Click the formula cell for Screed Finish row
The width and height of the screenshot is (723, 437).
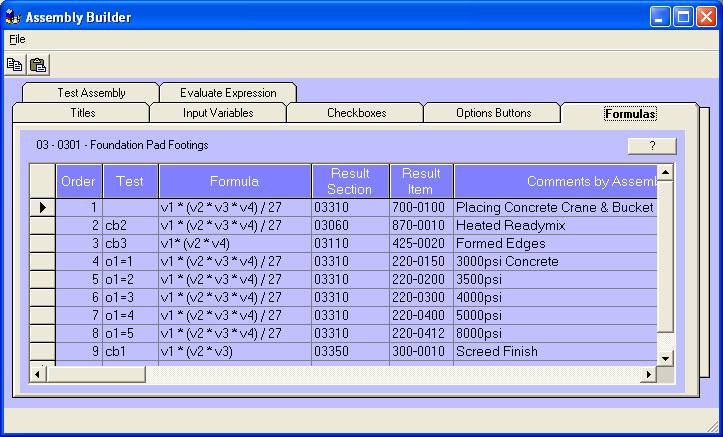[x=234, y=351]
